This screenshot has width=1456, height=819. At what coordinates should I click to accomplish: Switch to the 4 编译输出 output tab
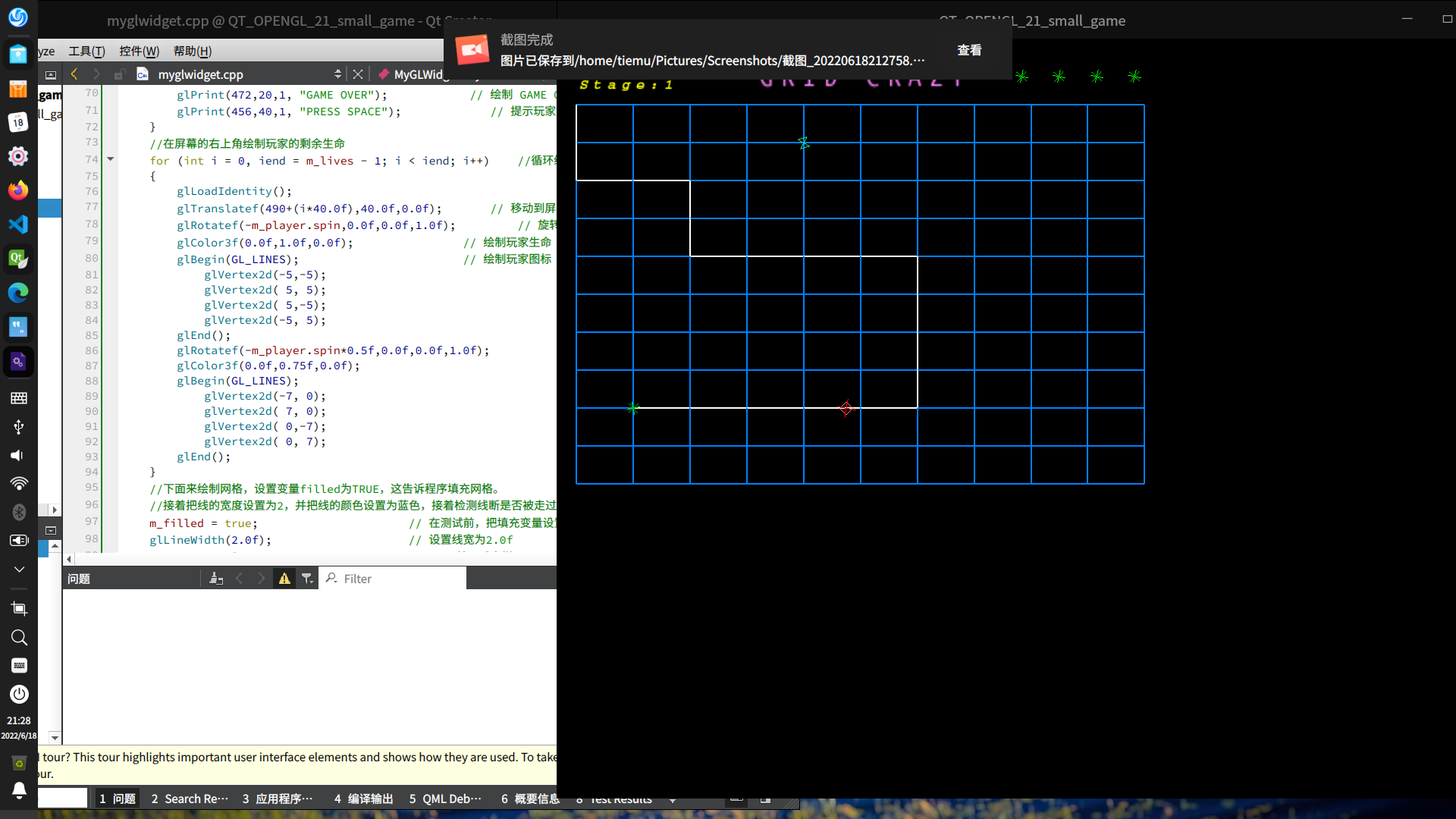point(364,799)
